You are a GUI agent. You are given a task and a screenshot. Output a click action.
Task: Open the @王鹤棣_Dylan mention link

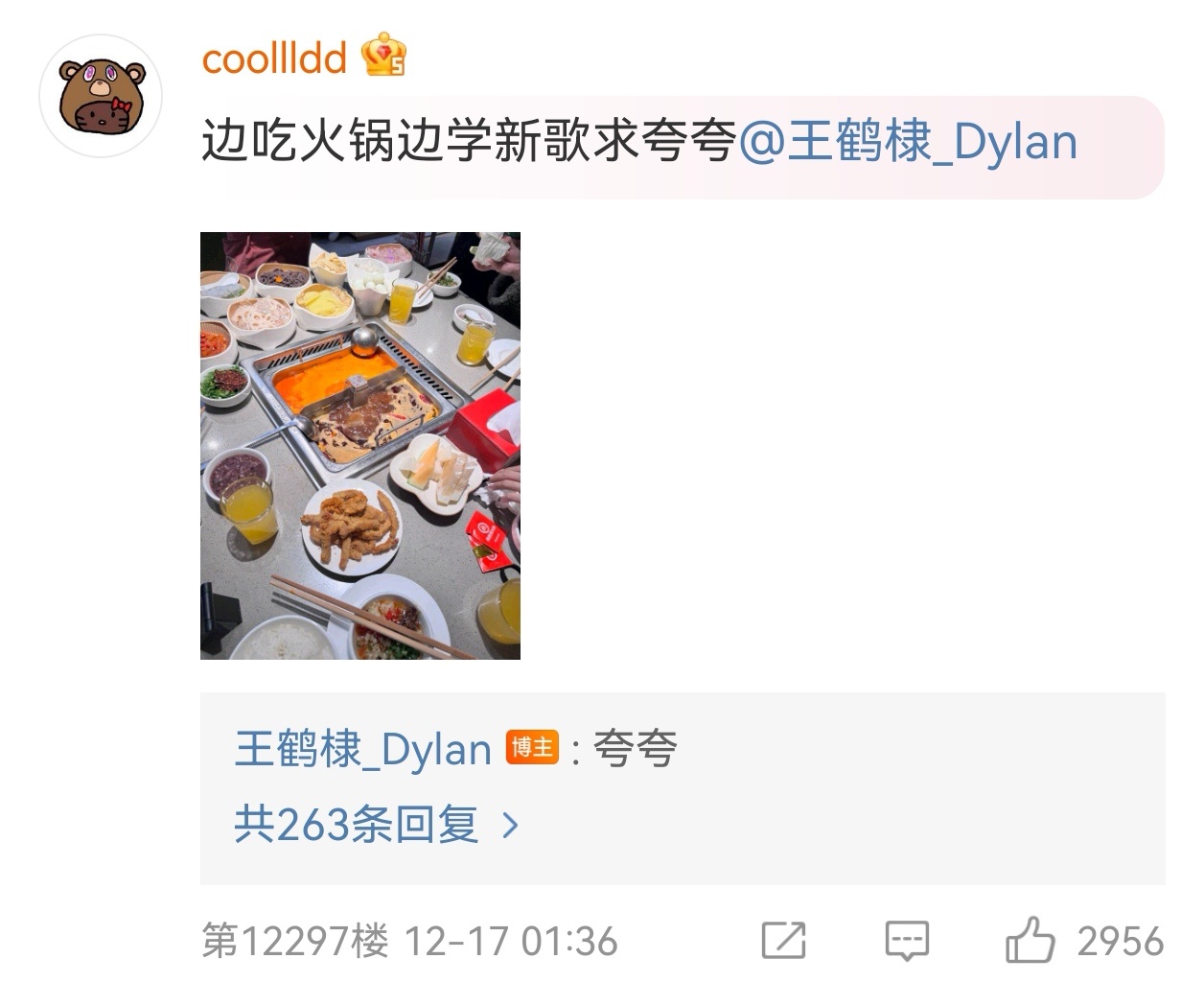(909, 143)
